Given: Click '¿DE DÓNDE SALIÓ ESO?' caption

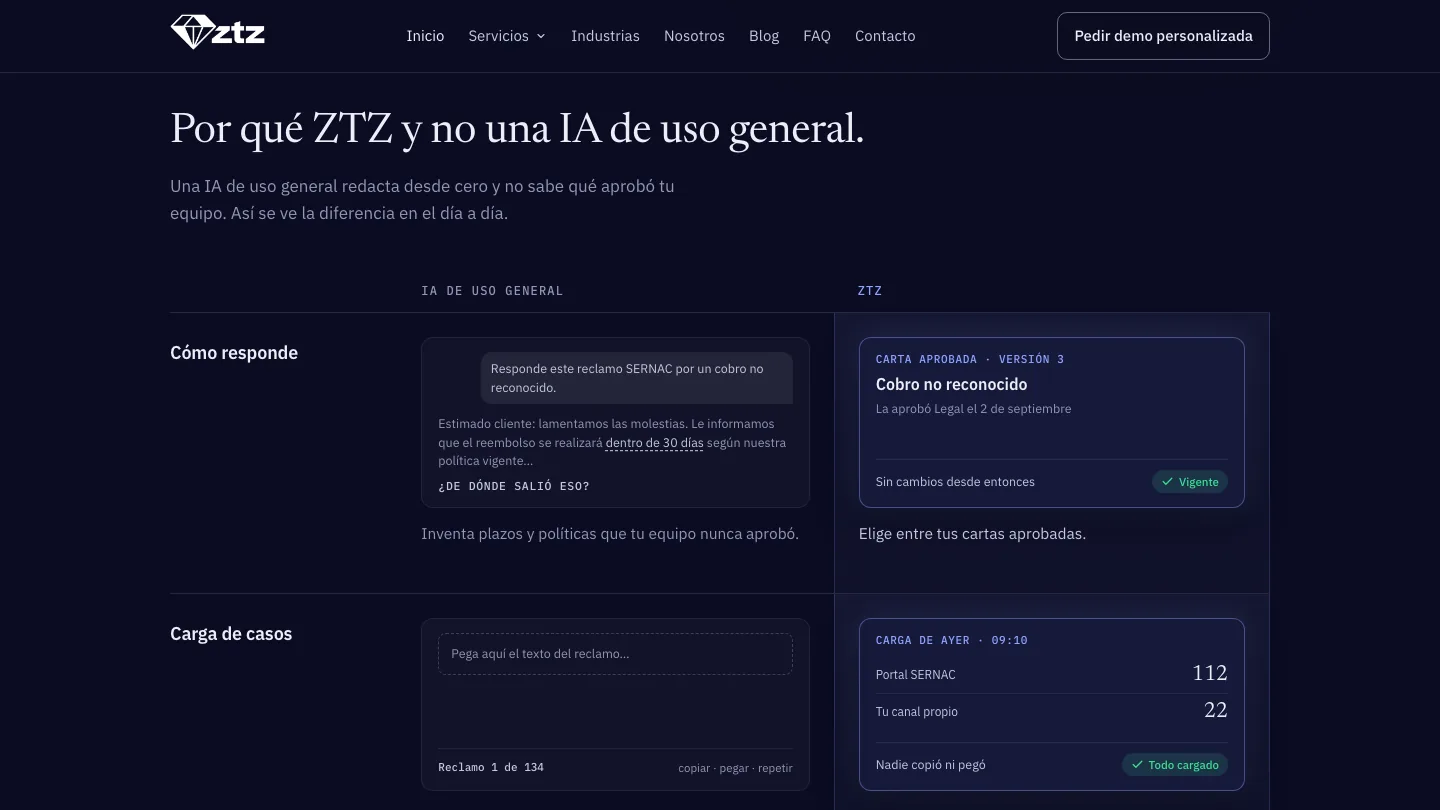Looking at the screenshot, I should tap(514, 486).
